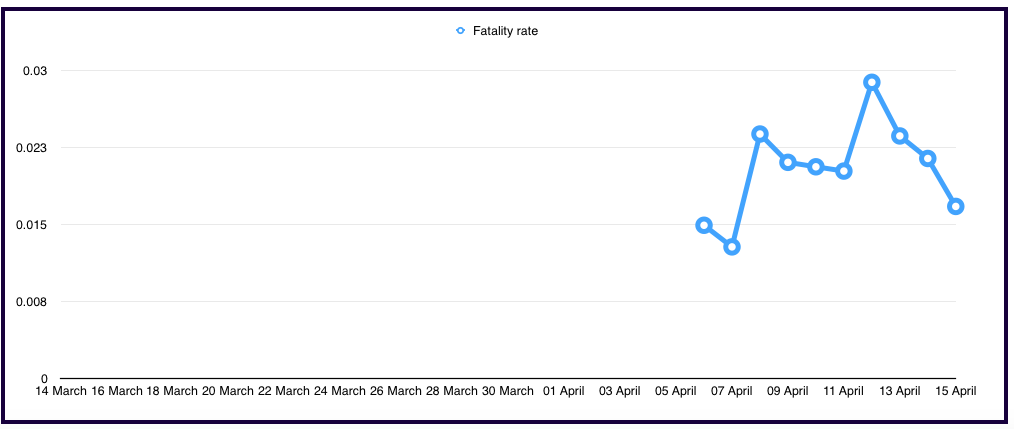Select the 13 April data point

click(x=900, y=135)
